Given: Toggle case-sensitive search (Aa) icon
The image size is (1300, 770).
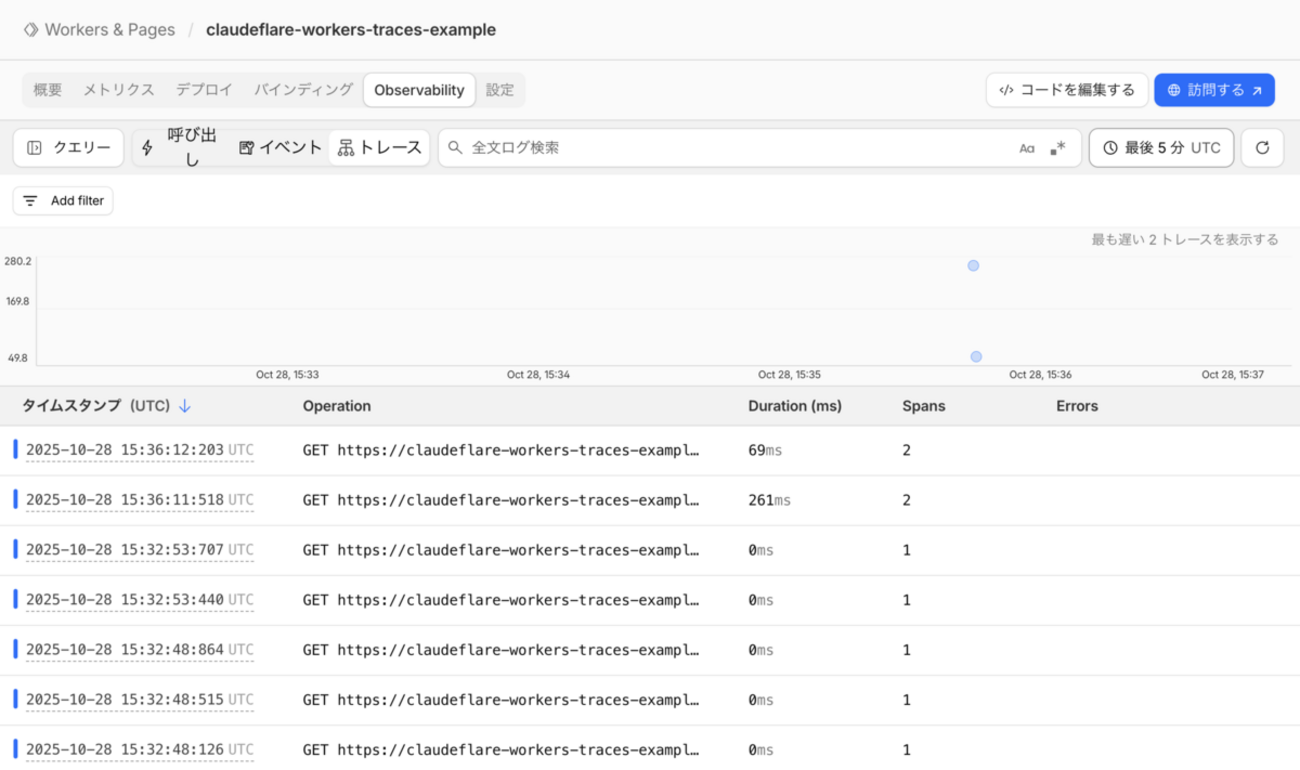Looking at the screenshot, I should coord(1027,148).
